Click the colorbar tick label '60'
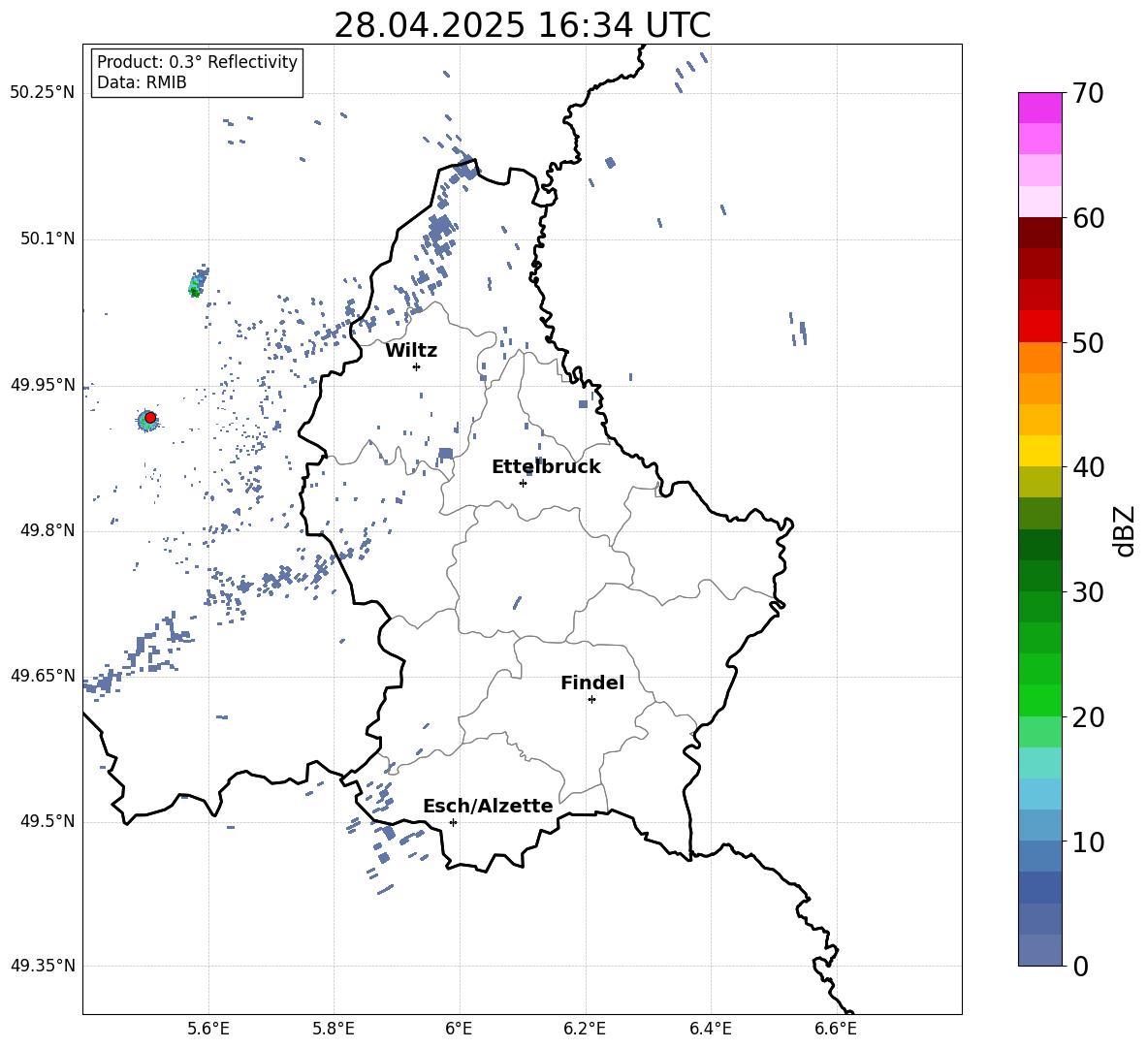Image resolution: width=1148 pixels, height=1048 pixels. tap(1088, 218)
